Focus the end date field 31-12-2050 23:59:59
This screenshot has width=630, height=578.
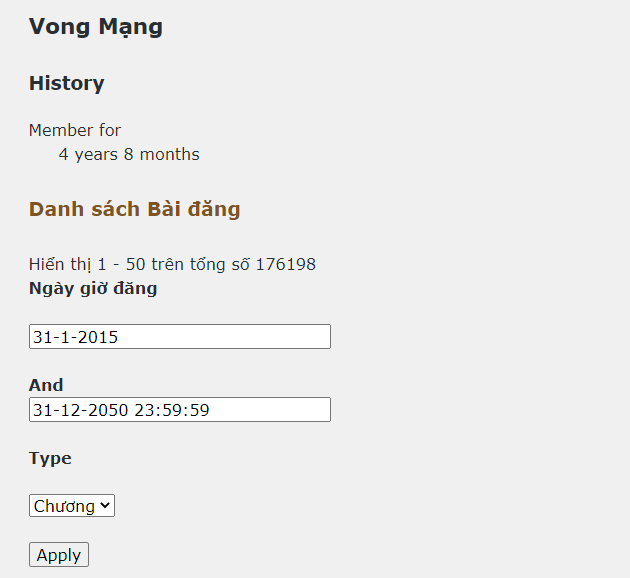click(x=180, y=410)
